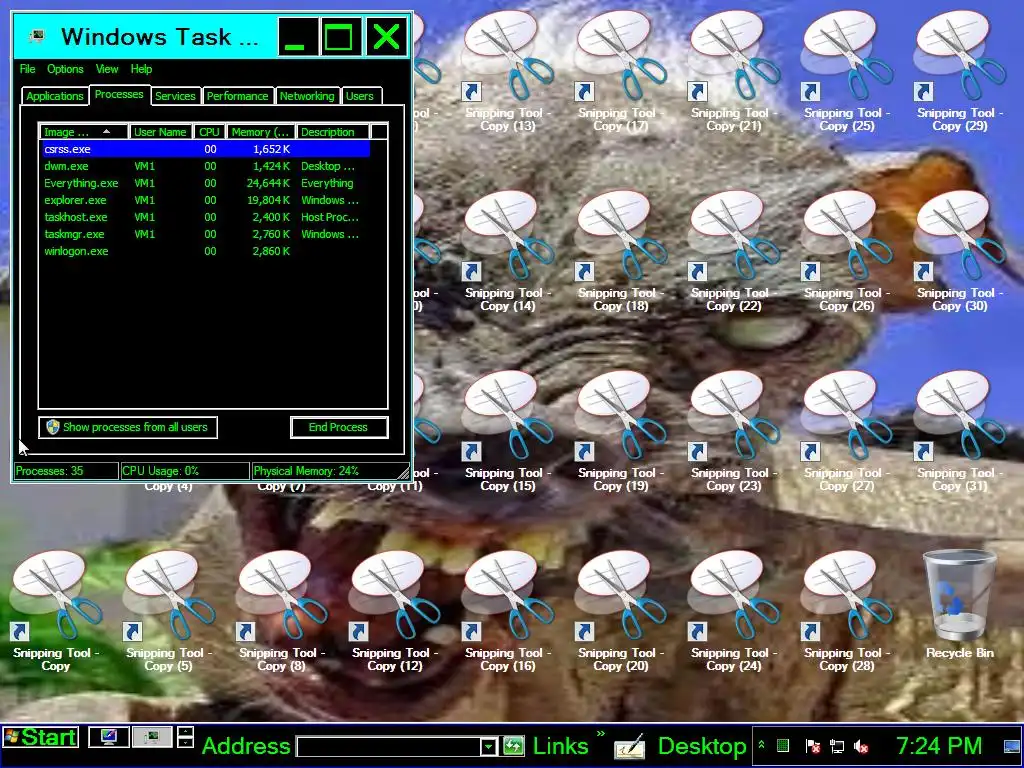
Task: Click Show processes from all users
Action: 128,427
